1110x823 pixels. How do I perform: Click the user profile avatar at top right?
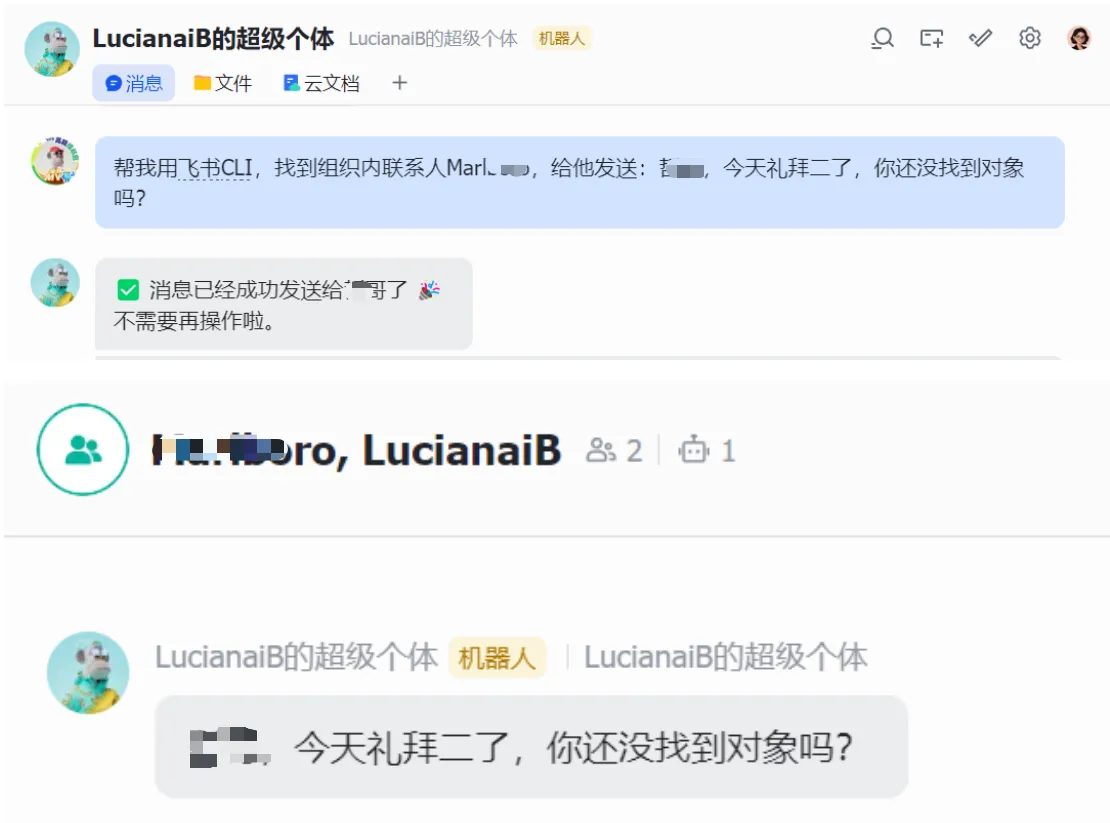coord(1079,38)
